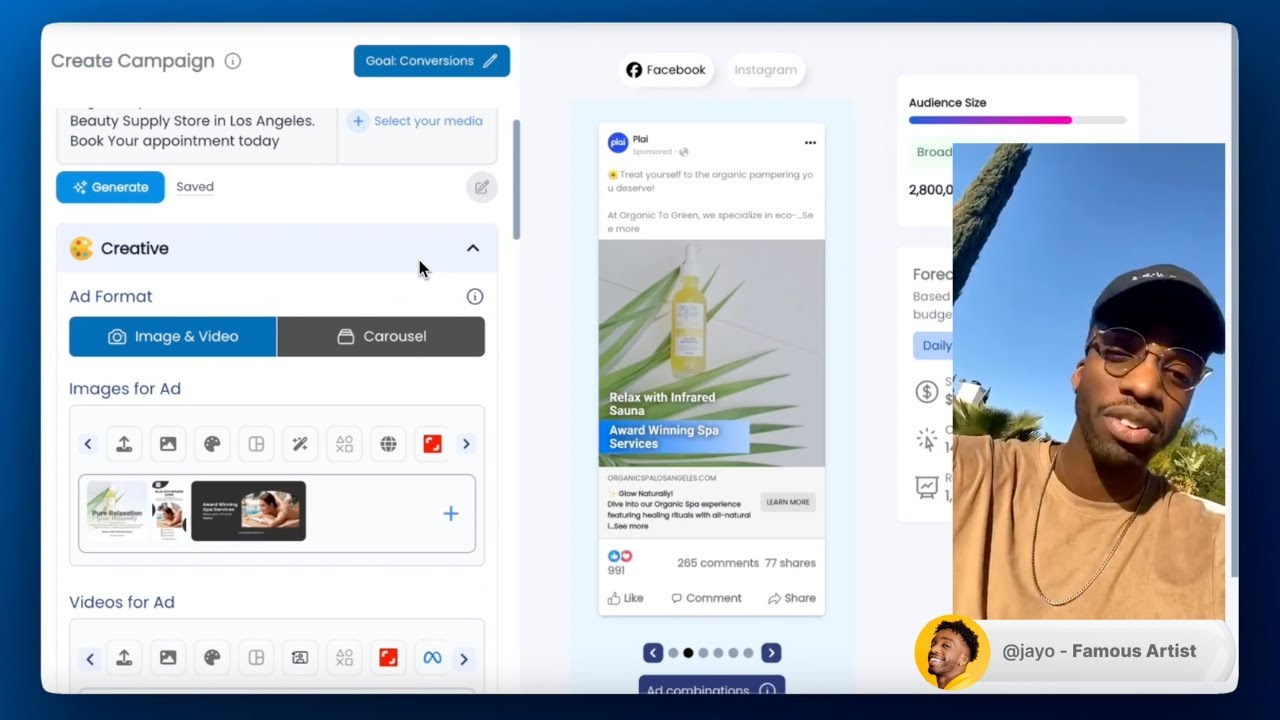Viewport: 1280px width, 720px height.
Task: Click the Beauty Supply Store prompt text area
Action: click(x=197, y=131)
